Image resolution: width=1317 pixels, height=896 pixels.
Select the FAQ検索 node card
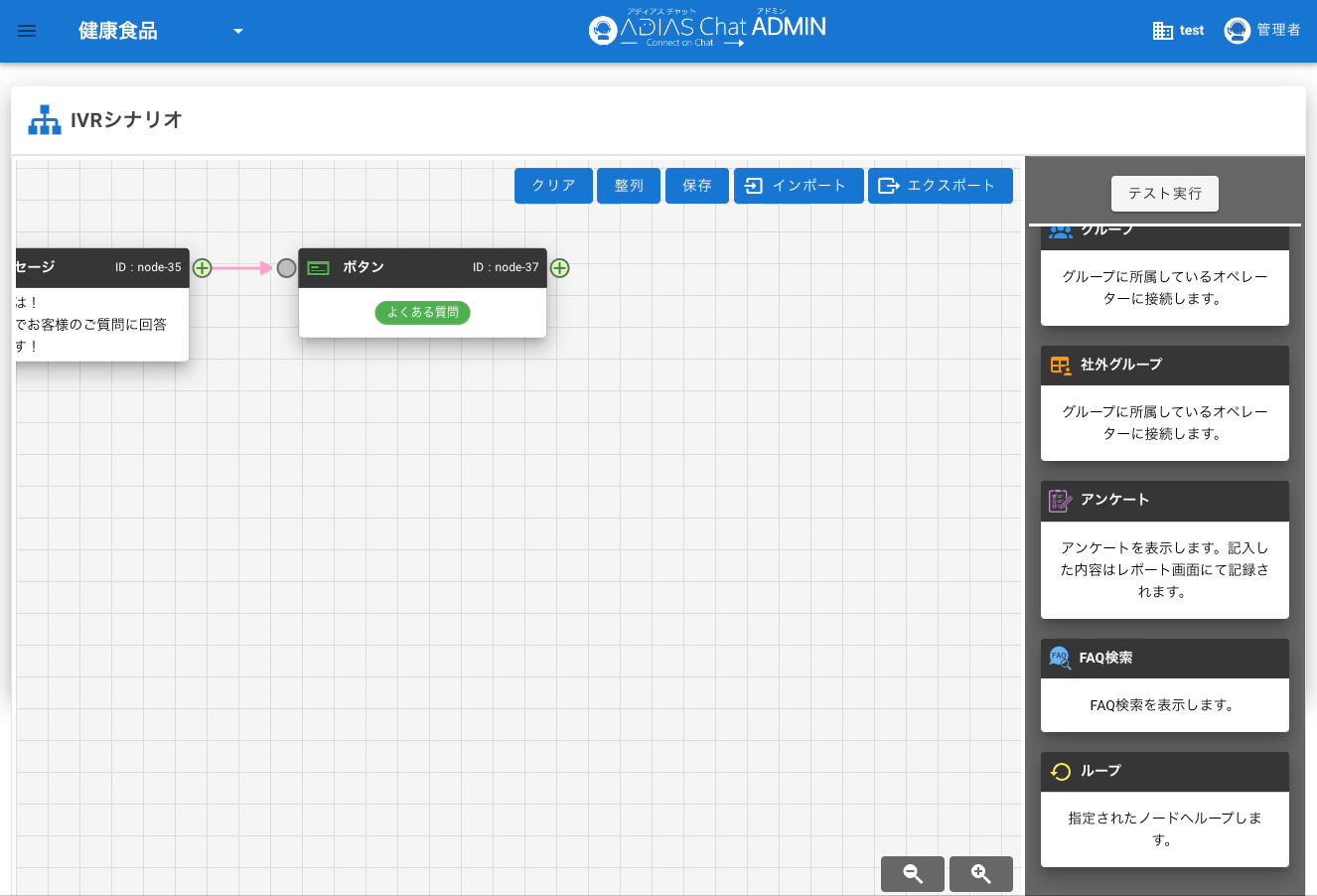coord(1164,684)
